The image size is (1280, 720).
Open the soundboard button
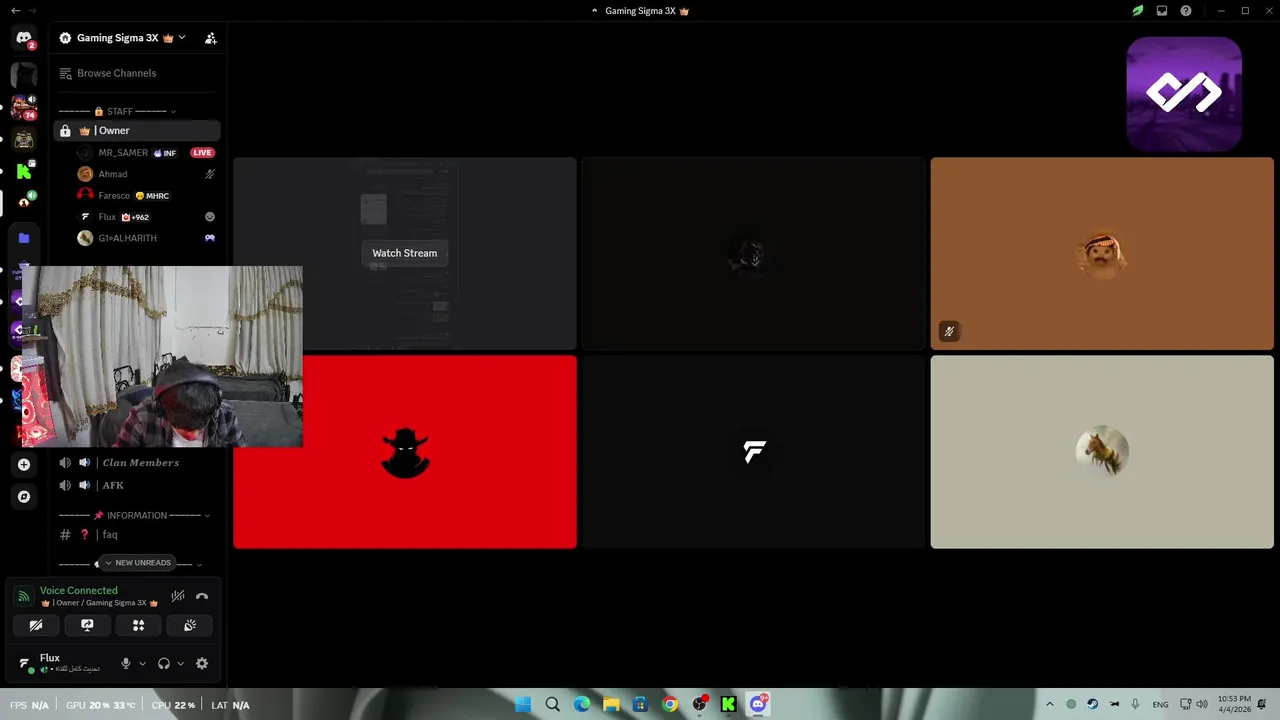[189, 625]
